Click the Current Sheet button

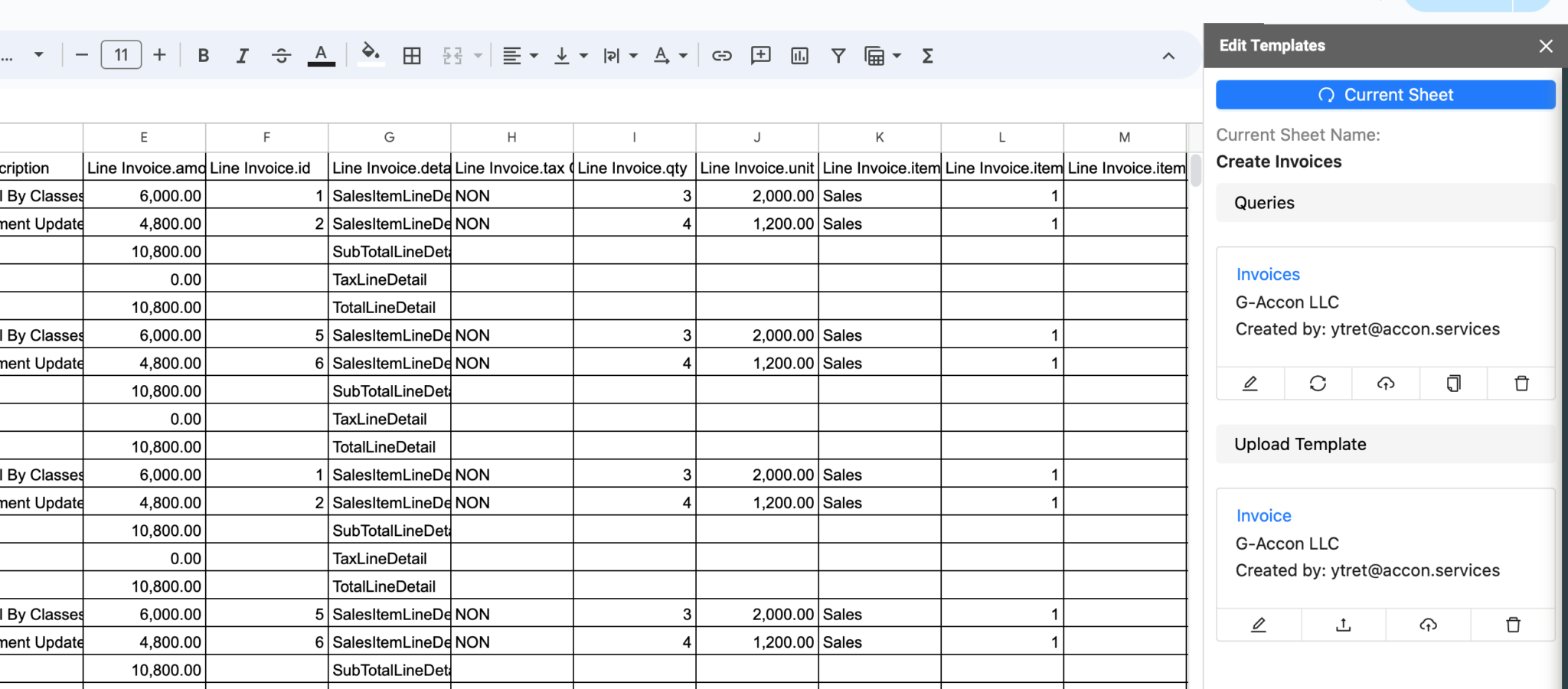[1385, 95]
